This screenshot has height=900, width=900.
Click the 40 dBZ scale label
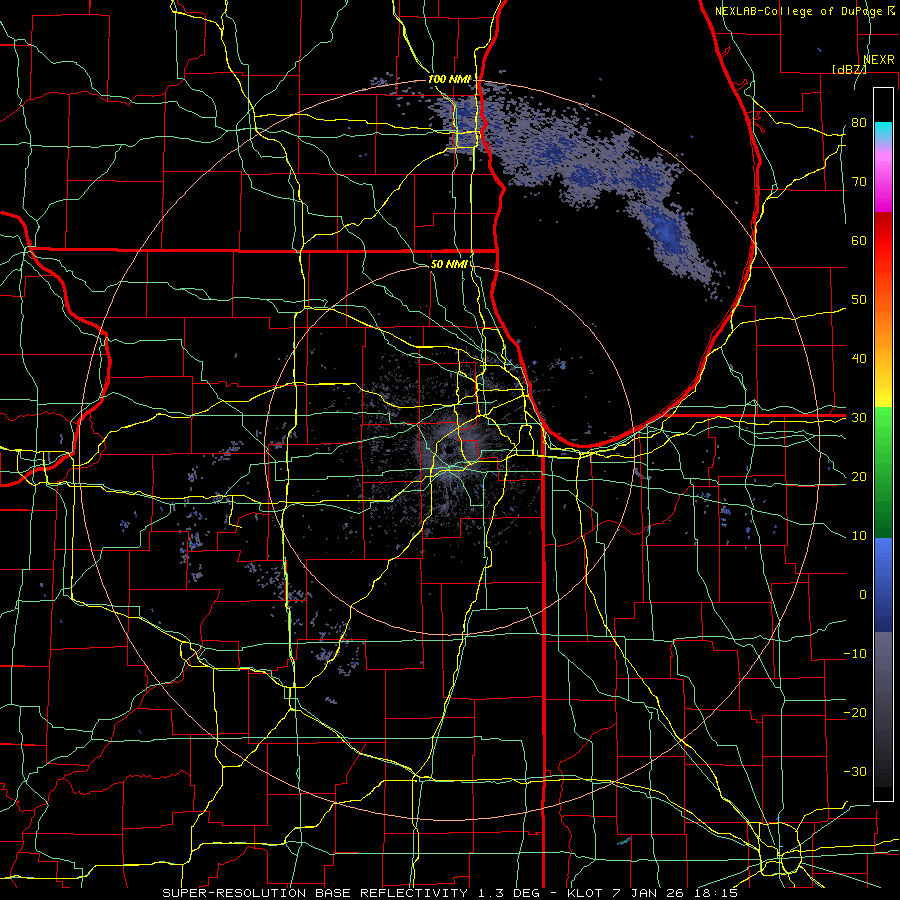pyautogui.click(x=859, y=359)
